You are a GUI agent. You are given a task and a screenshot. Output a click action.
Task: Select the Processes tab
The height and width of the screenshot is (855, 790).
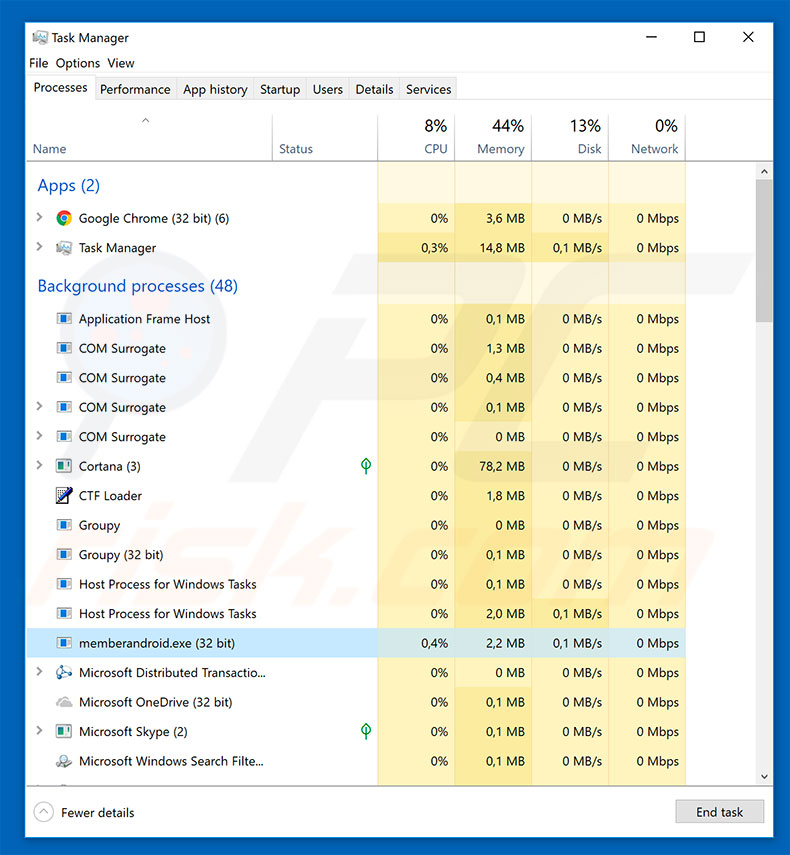tap(61, 88)
